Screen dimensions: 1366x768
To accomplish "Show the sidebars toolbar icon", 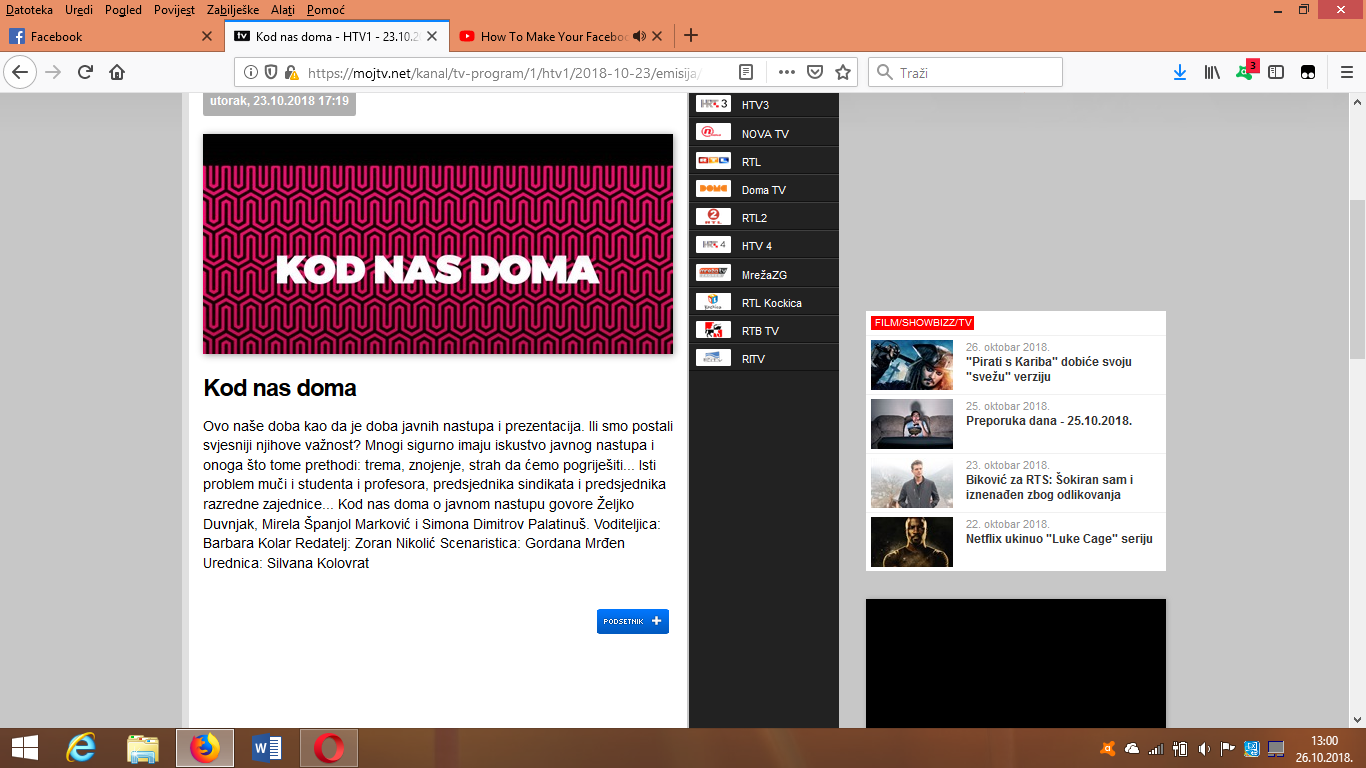I will (1276, 72).
